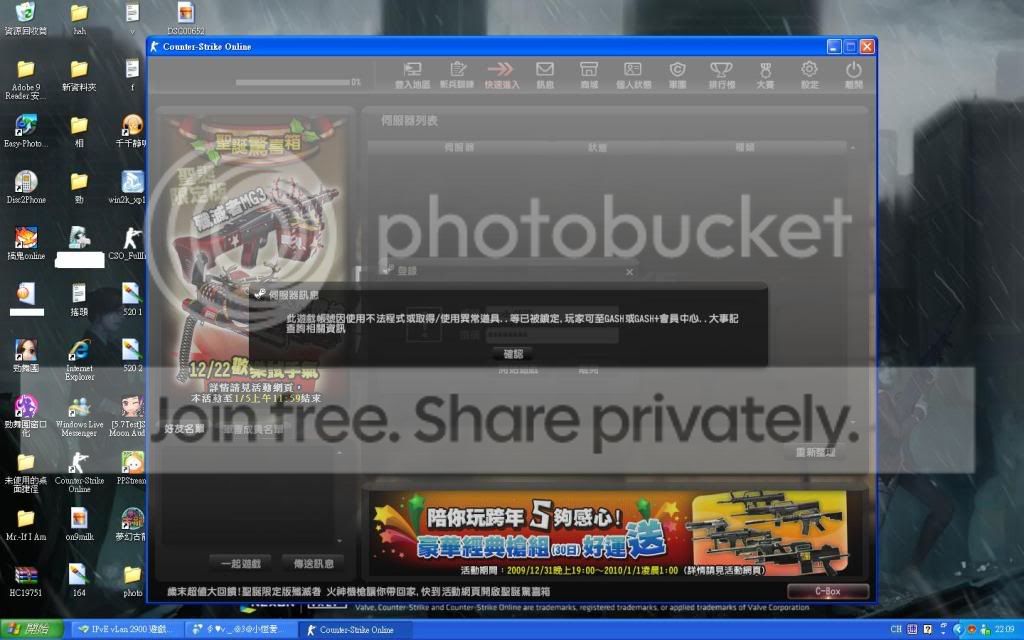Click the 傳送訊息 send message button
The height and width of the screenshot is (640, 1024).
313,563
